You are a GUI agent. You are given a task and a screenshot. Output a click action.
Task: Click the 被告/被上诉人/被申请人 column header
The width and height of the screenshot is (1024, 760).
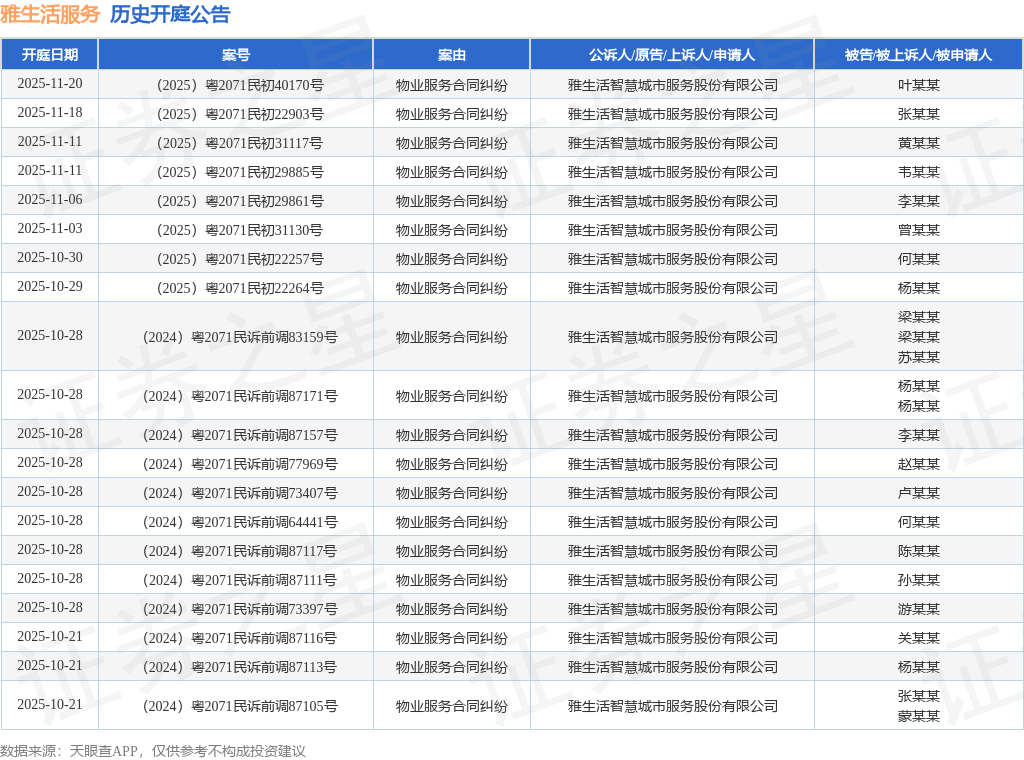(x=918, y=55)
